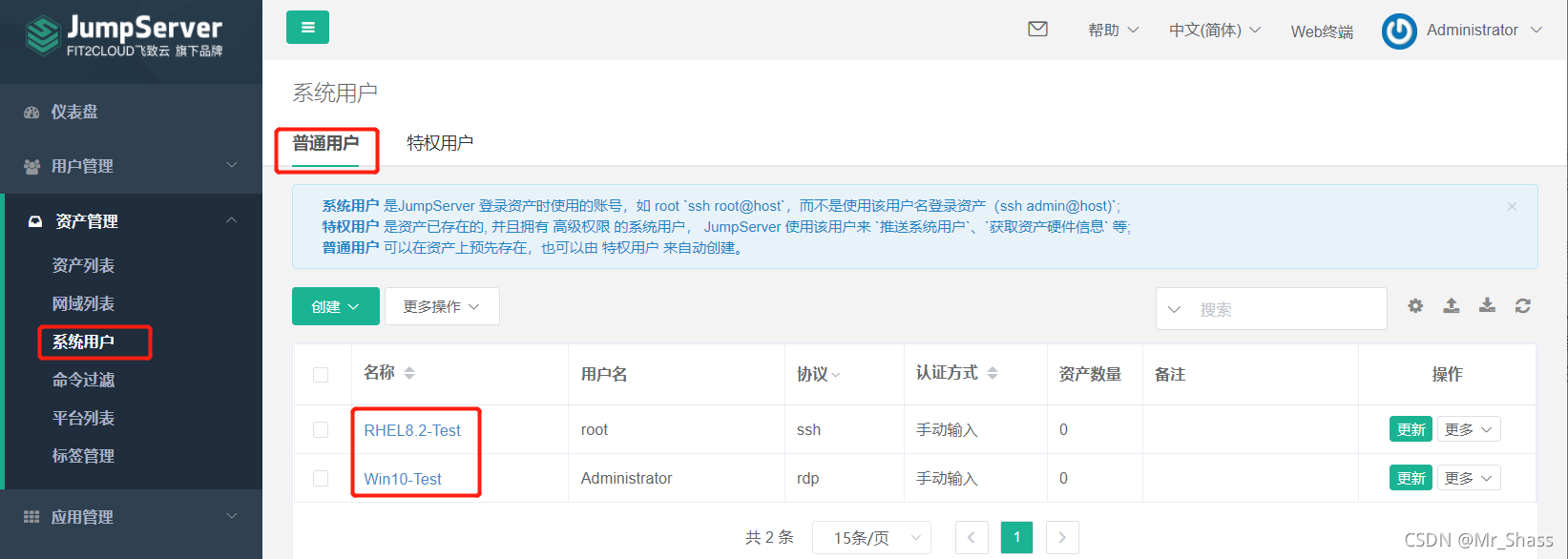
Task: Click 更新 button for Win10-Test
Action: [1411, 478]
